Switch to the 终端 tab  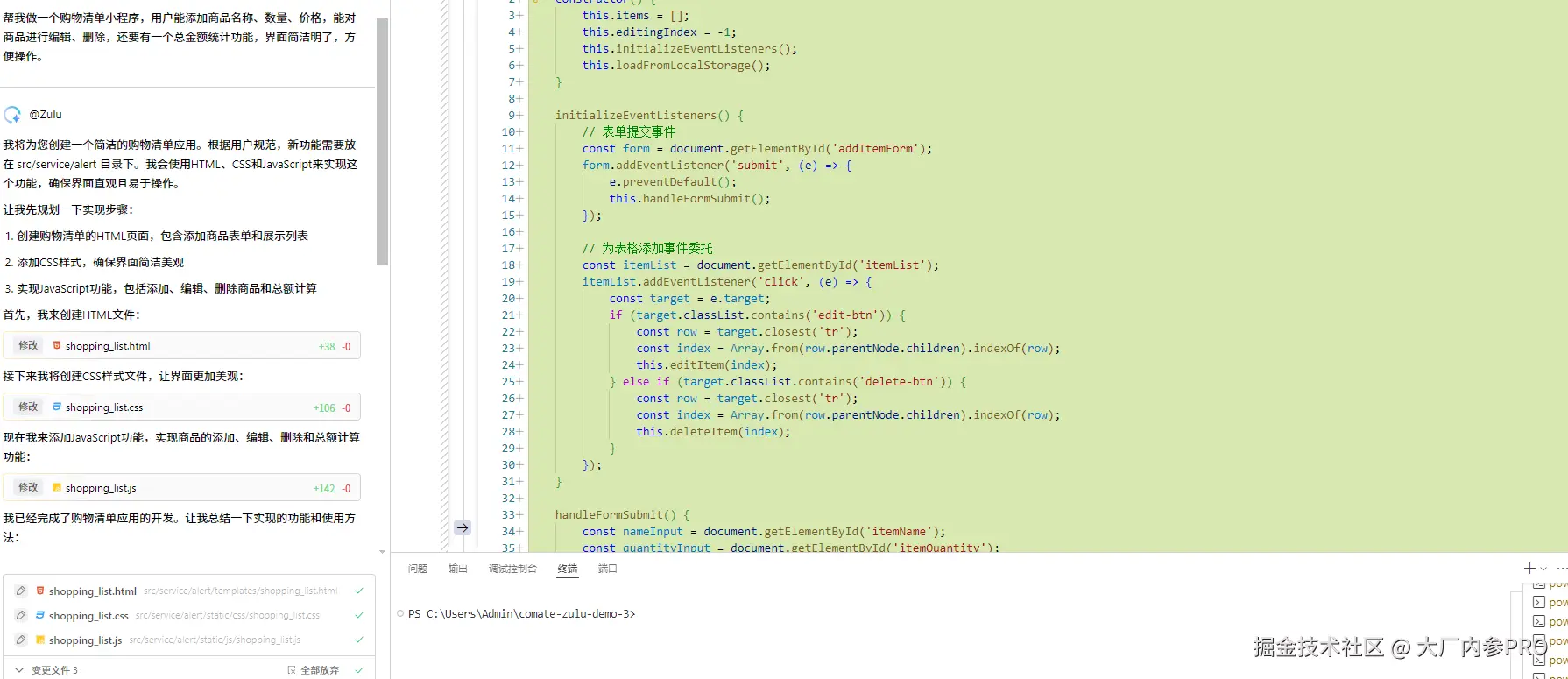(568, 569)
